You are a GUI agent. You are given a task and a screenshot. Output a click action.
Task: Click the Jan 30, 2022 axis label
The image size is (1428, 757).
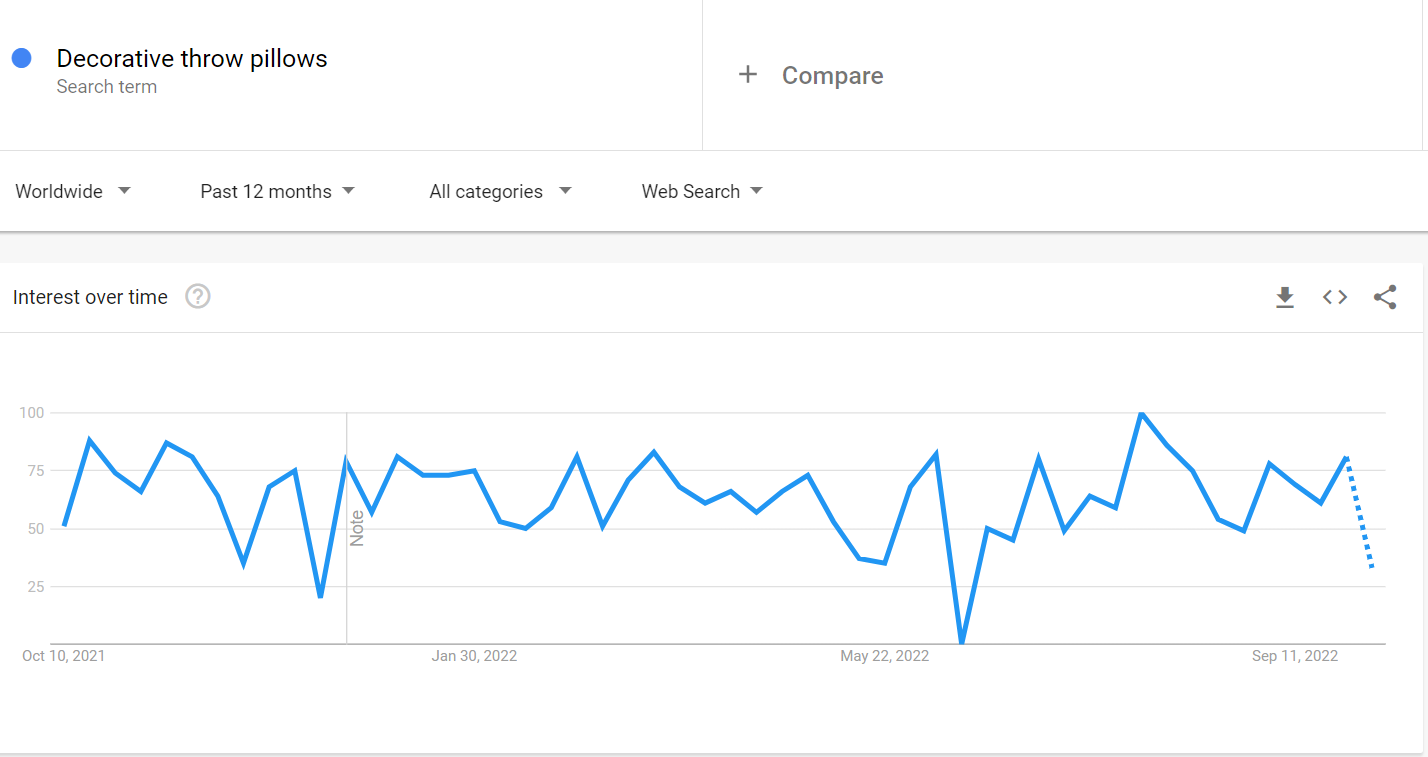474,656
